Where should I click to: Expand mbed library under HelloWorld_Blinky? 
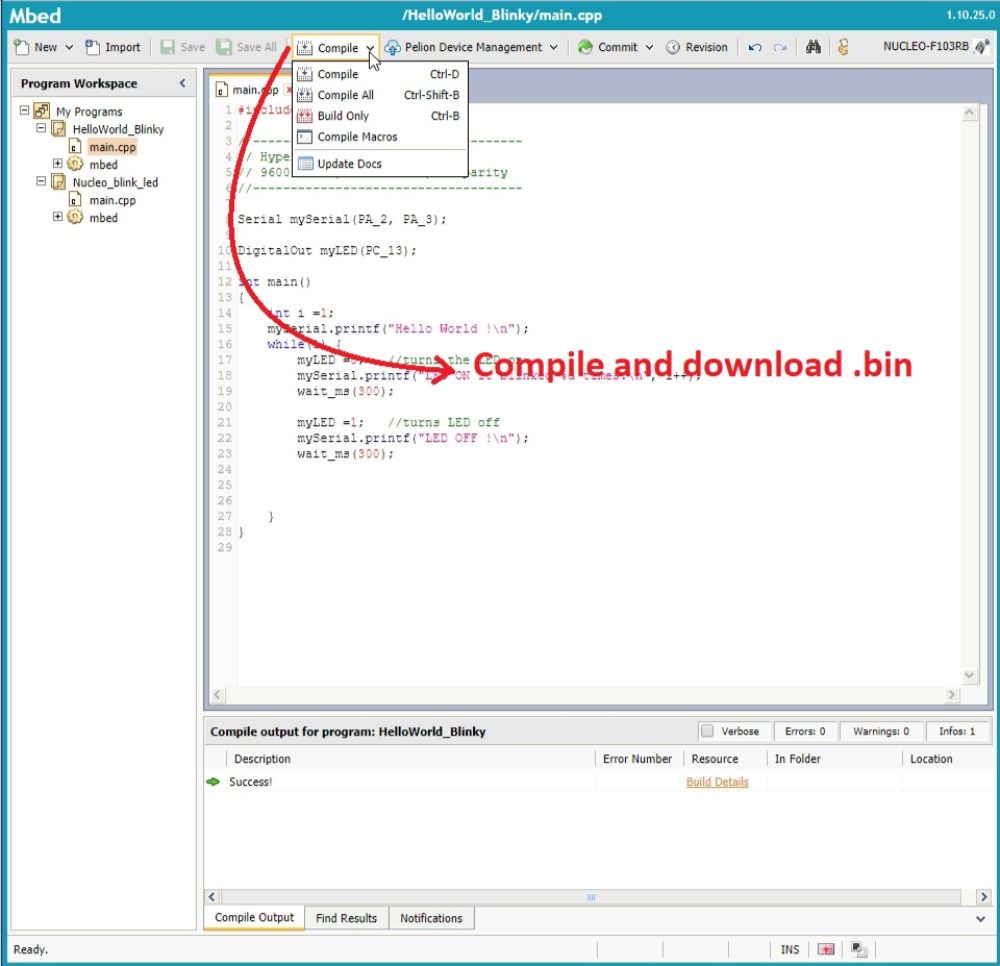click(x=57, y=163)
